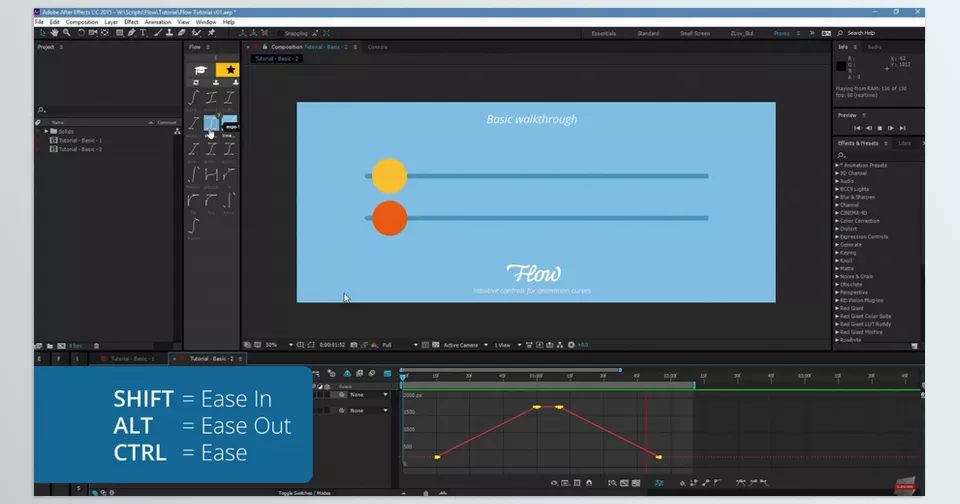Toggle region of interest button in viewer

point(425,345)
